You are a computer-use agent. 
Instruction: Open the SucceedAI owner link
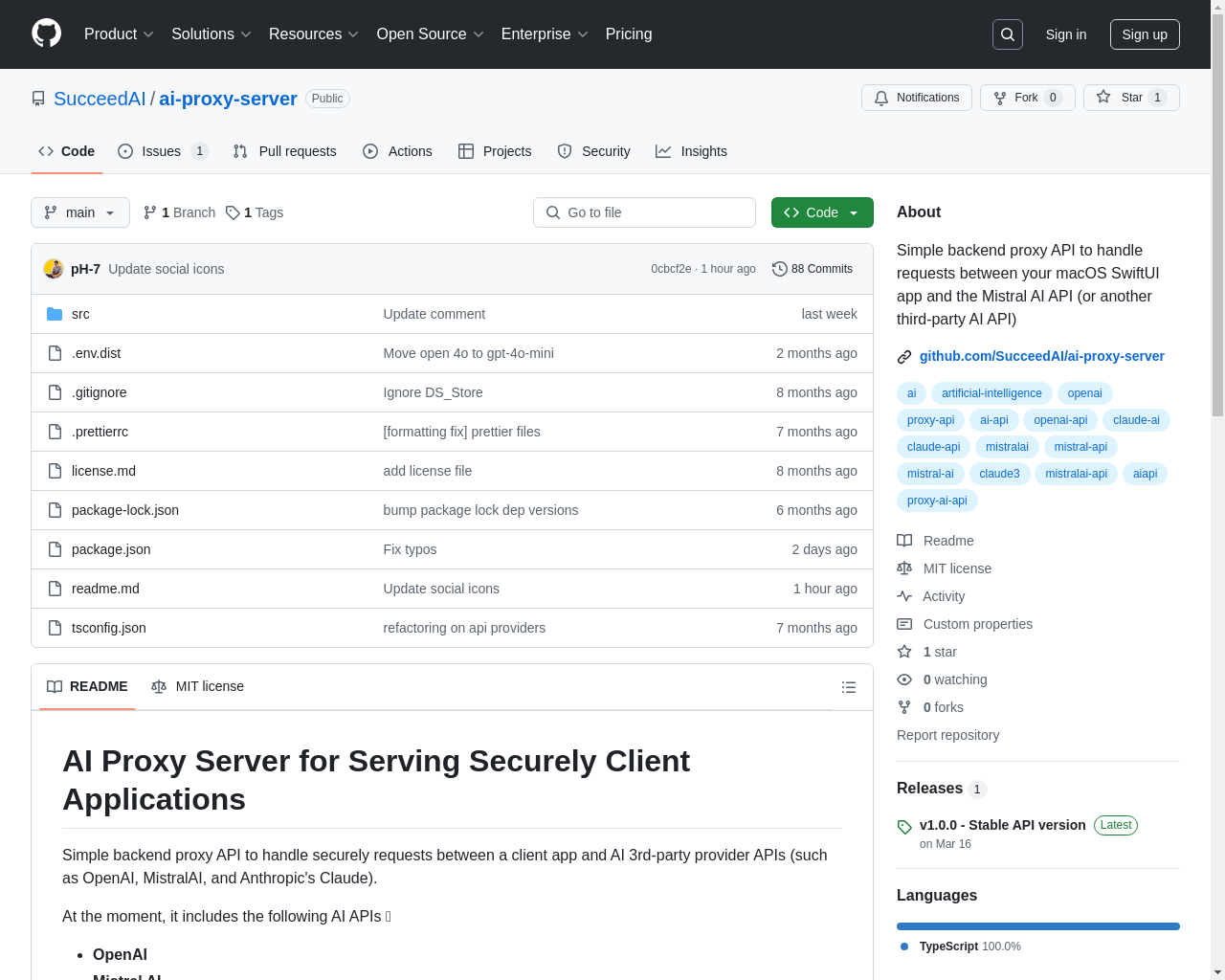(100, 99)
